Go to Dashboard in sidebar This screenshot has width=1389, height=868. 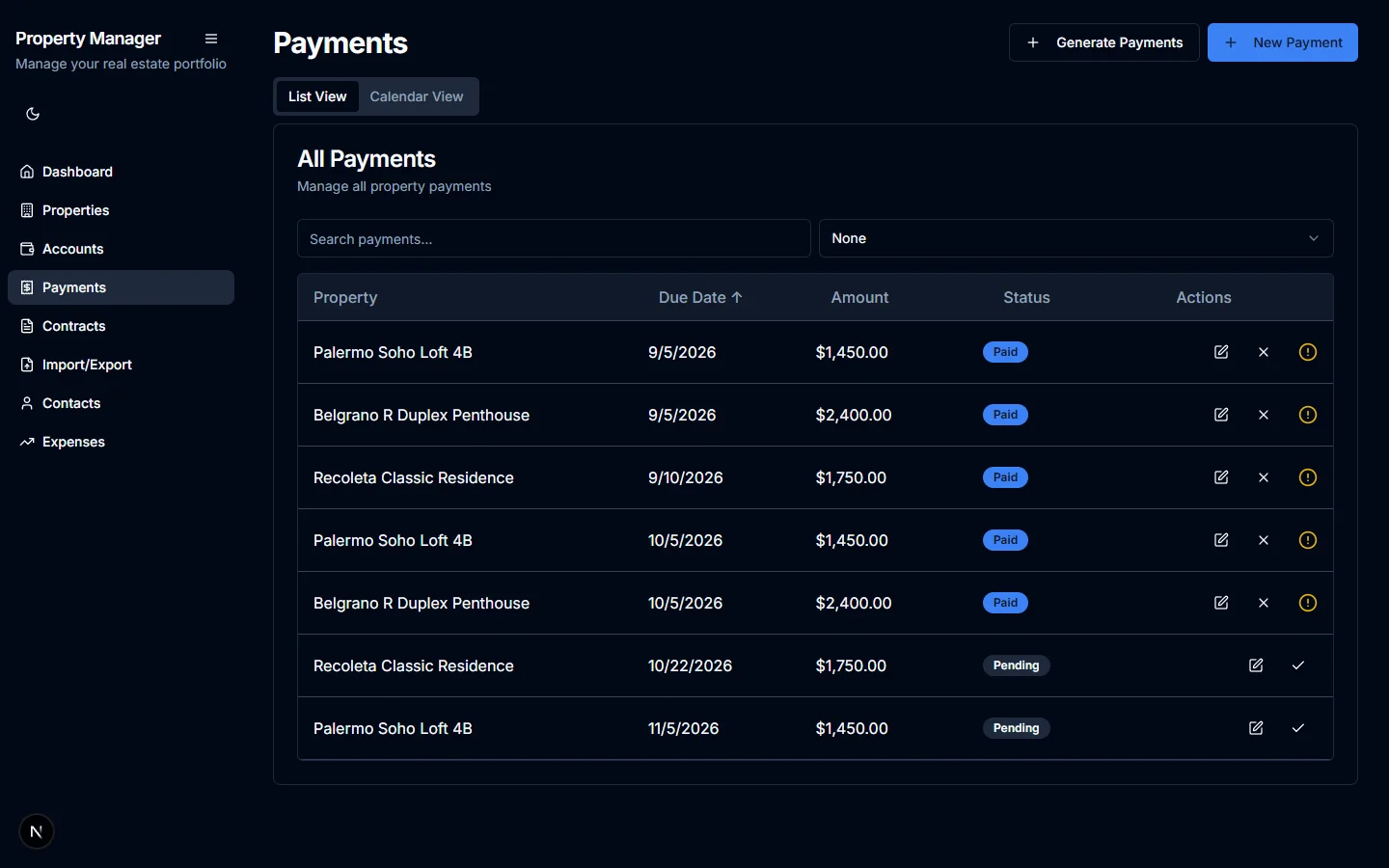[x=121, y=172]
